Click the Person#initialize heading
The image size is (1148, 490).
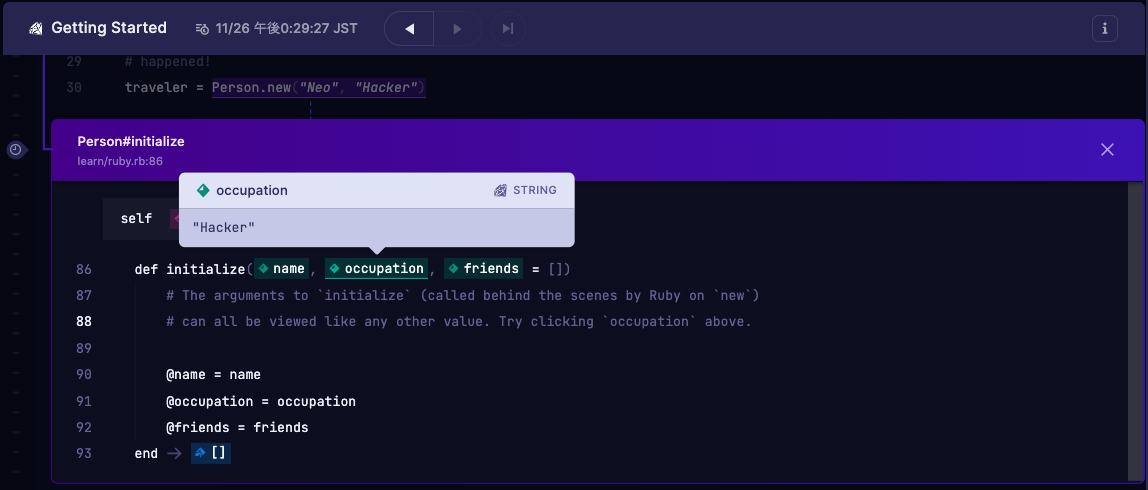point(131,141)
